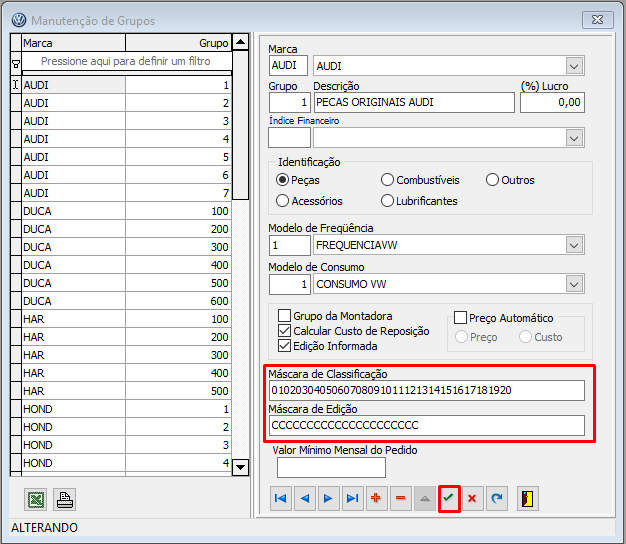
Task: Click the grid scrollbar up arrow
Action: pyautogui.click(x=240, y=42)
